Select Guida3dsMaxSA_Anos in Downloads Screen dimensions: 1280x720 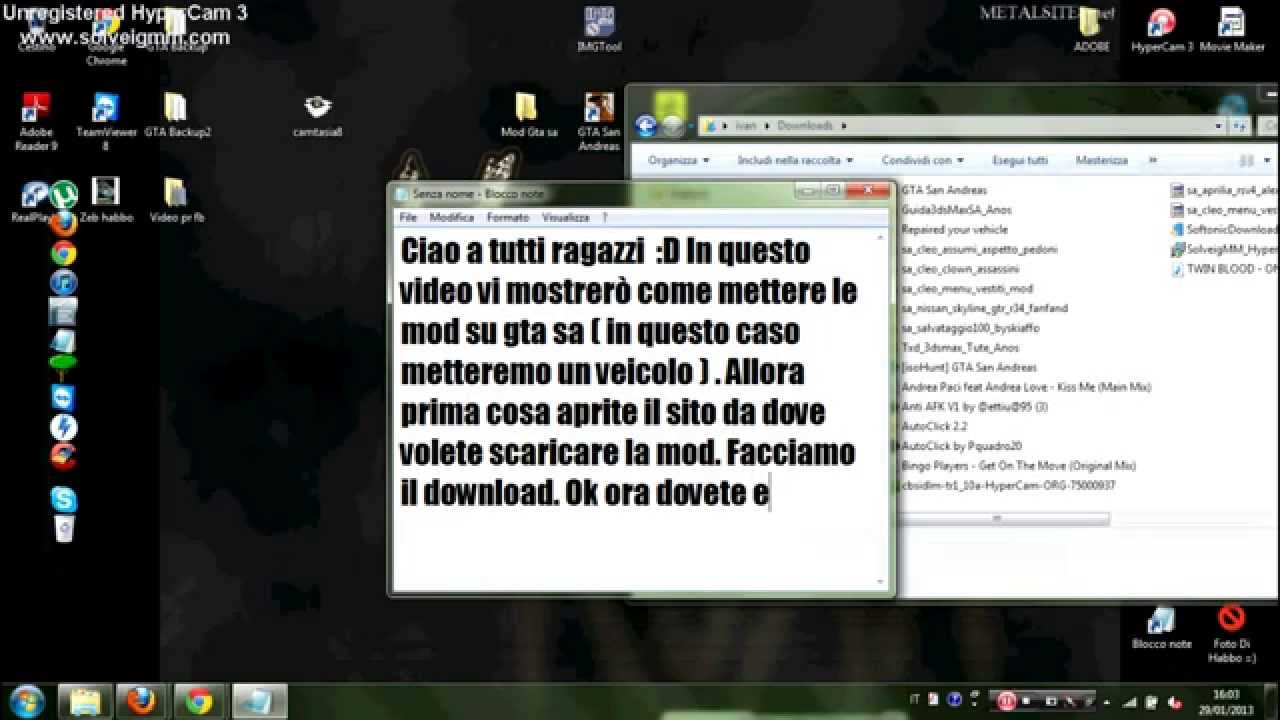coord(956,210)
